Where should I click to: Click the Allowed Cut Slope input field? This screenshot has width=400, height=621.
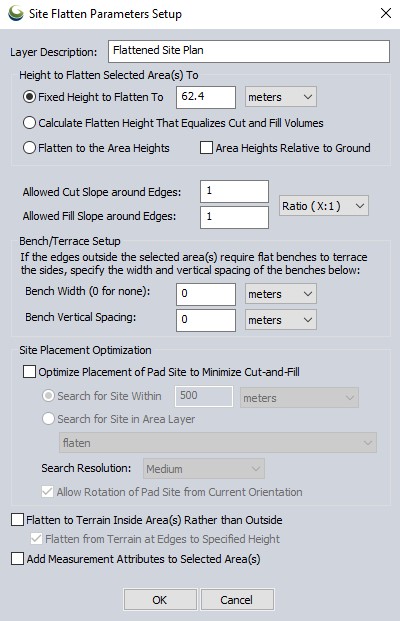[x=234, y=192]
